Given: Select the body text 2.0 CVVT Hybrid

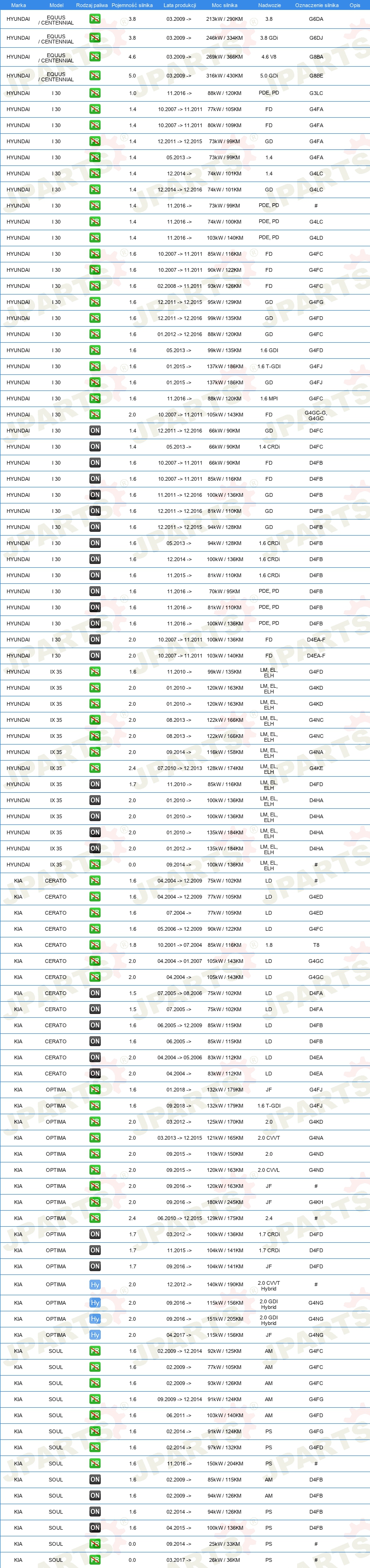Looking at the screenshot, I should coord(269,1285).
